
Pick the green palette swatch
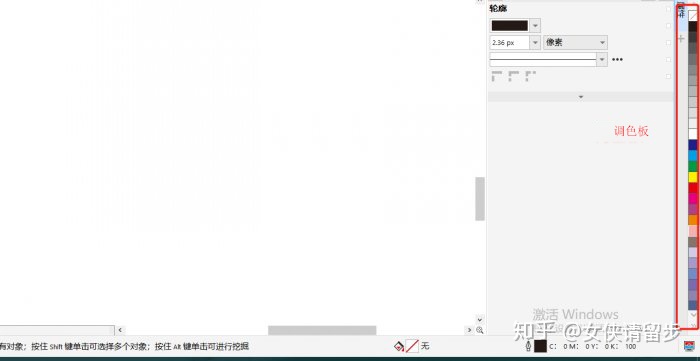[693, 166]
